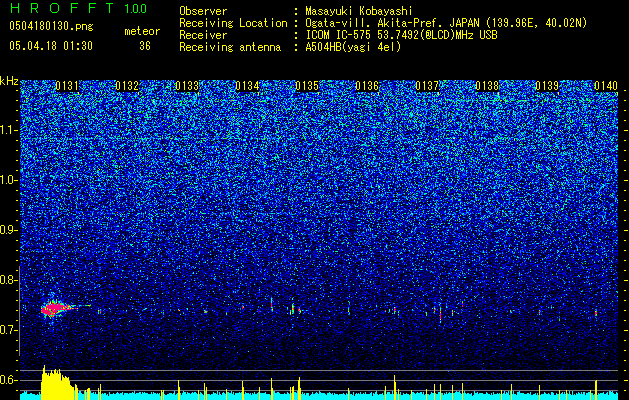This screenshot has height=400, width=629.
Task: Click the meteor count label
Action: click(142, 31)
